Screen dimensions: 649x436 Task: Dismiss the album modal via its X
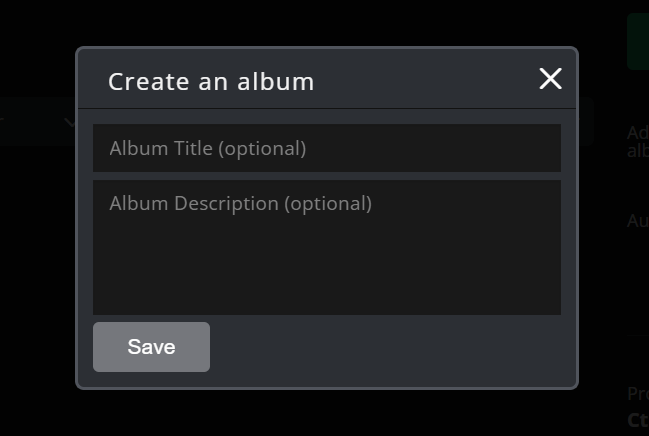[550, 79]
